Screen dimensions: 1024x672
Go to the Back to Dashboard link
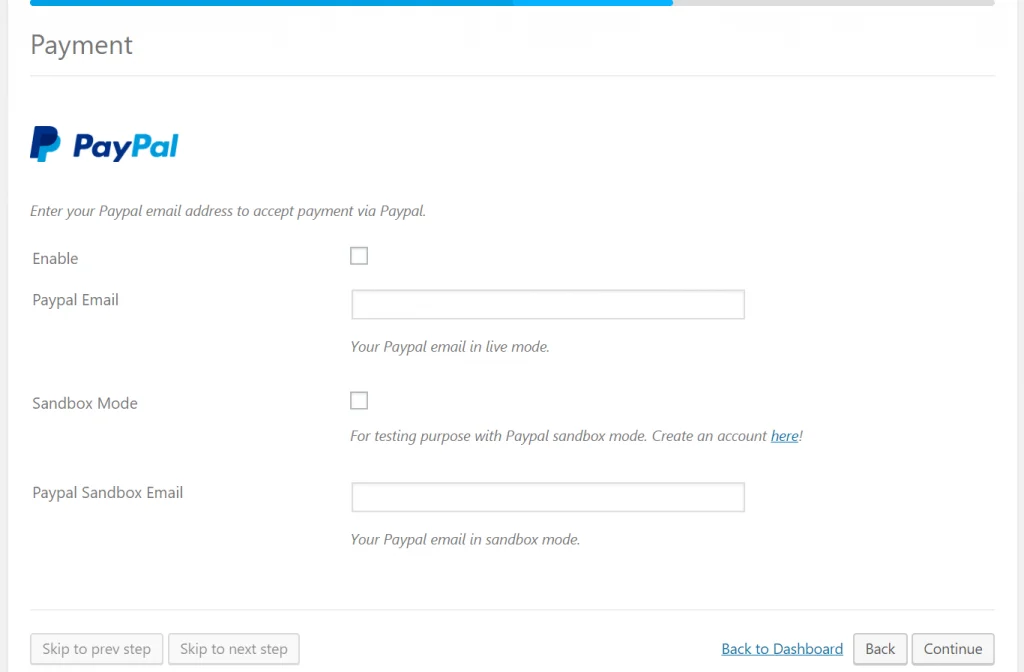(x=782, y=649)
